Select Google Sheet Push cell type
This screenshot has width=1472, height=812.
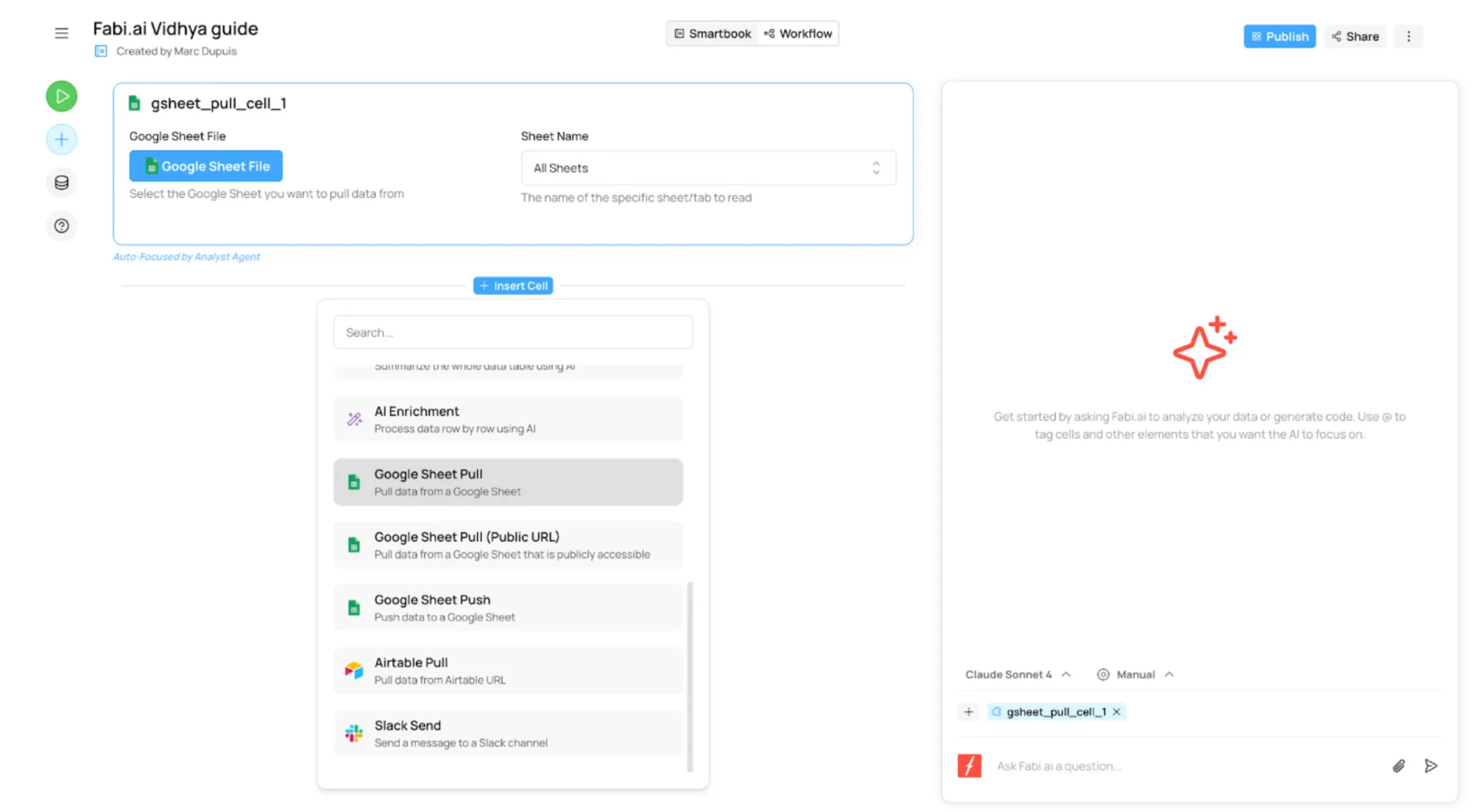point(508,608)
